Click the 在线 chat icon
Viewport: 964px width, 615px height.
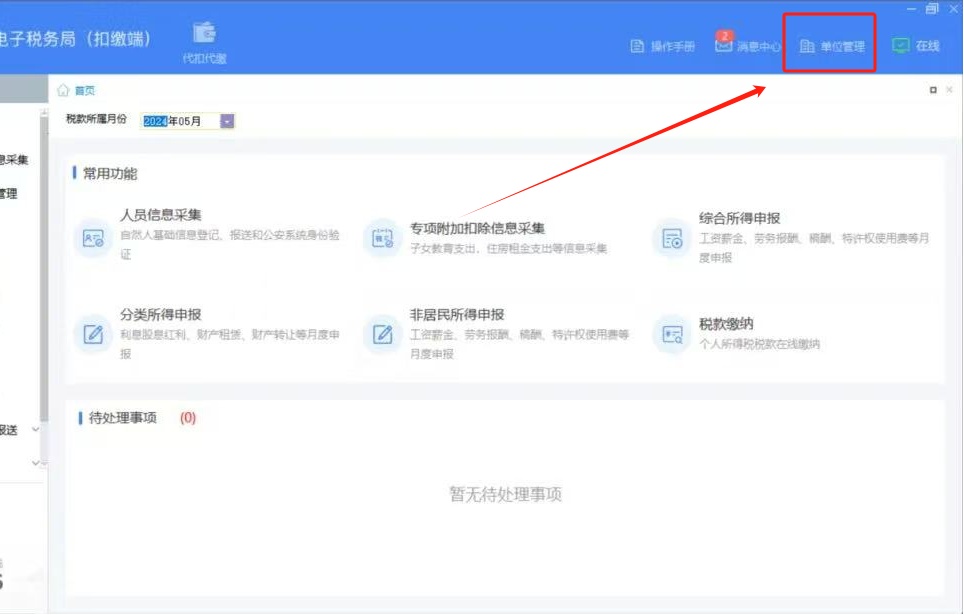pyautogui.click(x=901, y=46)
